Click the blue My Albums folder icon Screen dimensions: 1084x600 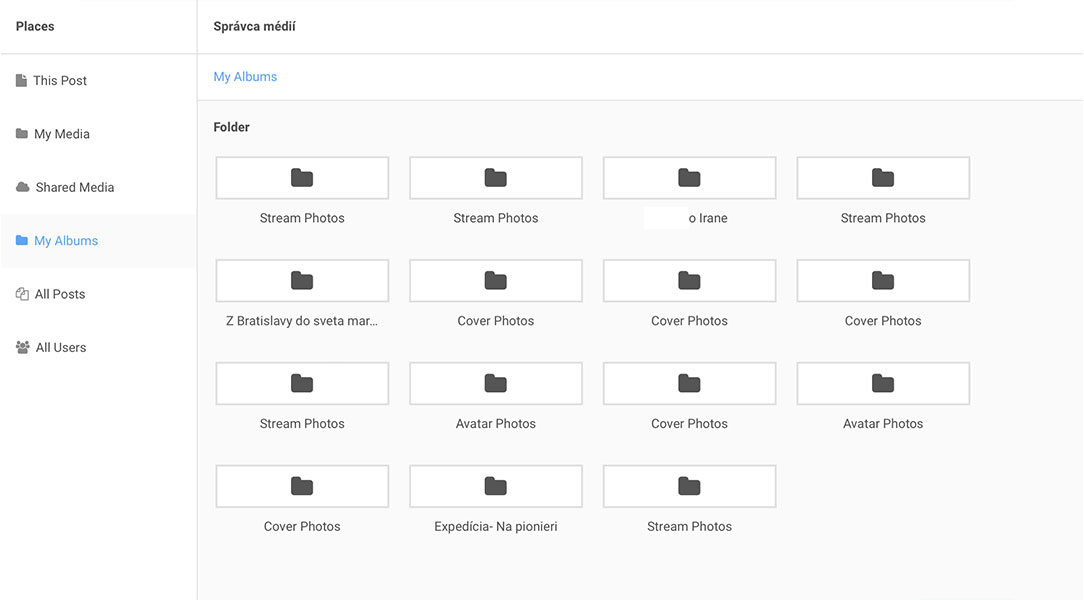tap(22, 240)
